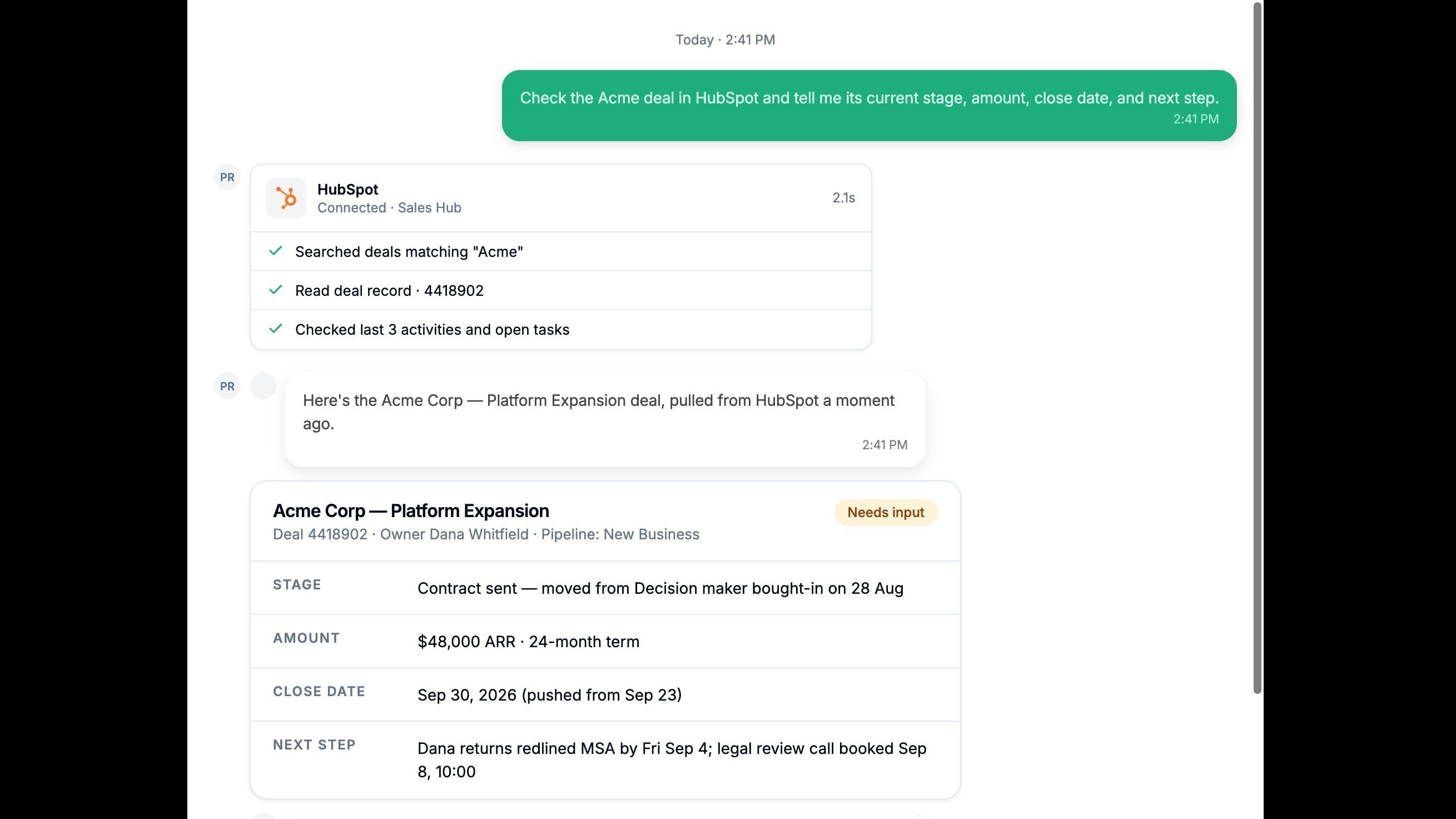Click 'Read deal record · 4418902' row
The height and width of the screenshot is (819, 1456).
point(561,291)
